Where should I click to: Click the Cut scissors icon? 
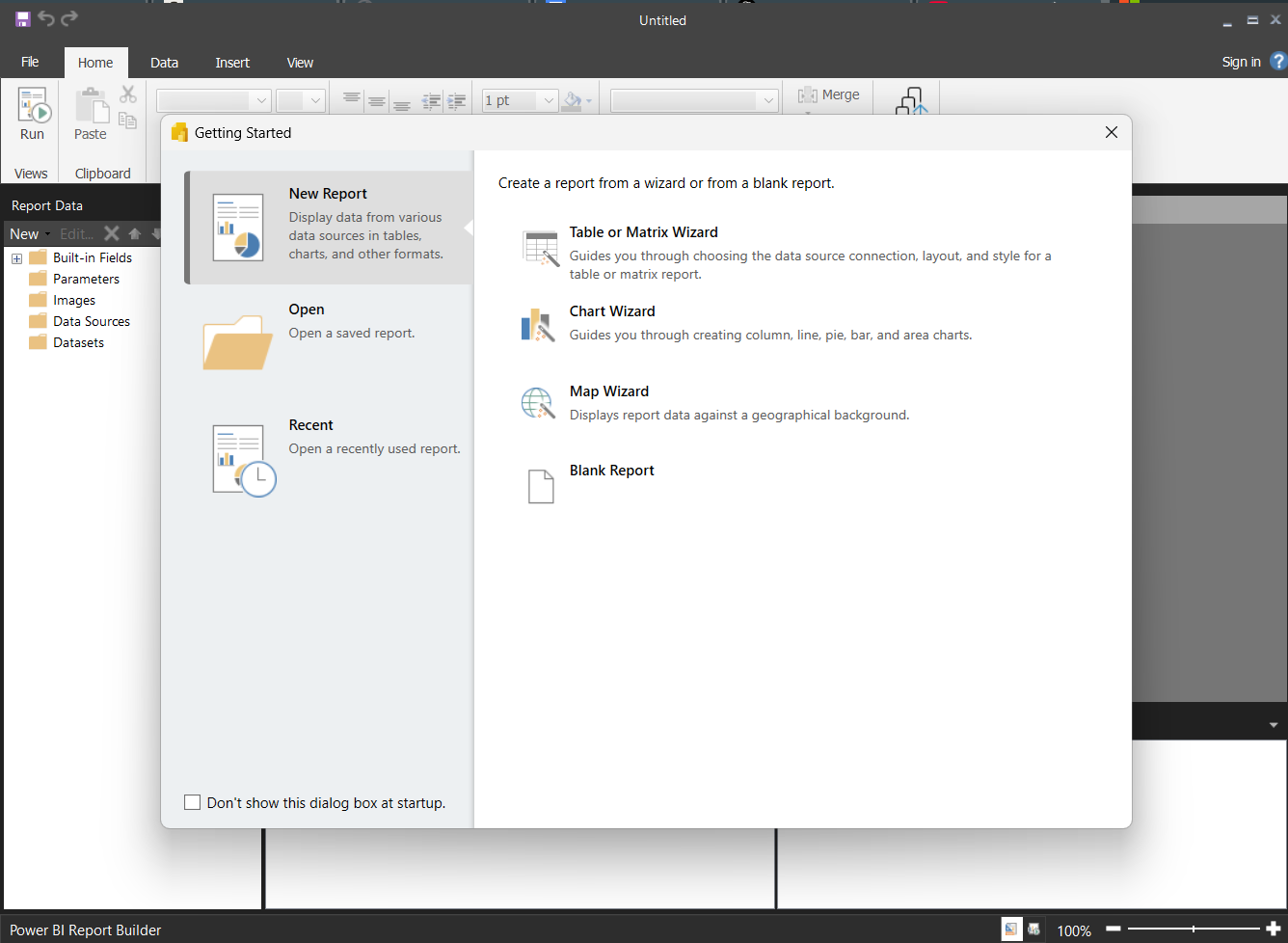(x=128, y=94)
